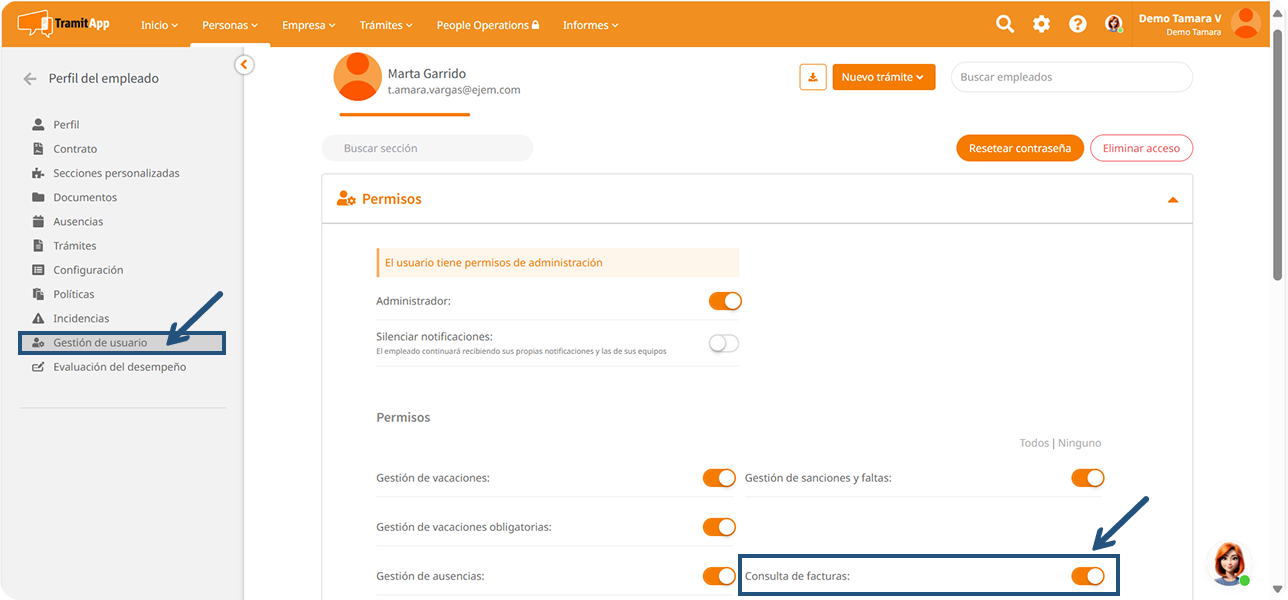This screenshot has width=1288, height=600.
Task: Toggle the Consulta de facturas switch
Action: tap(1087, 575)
